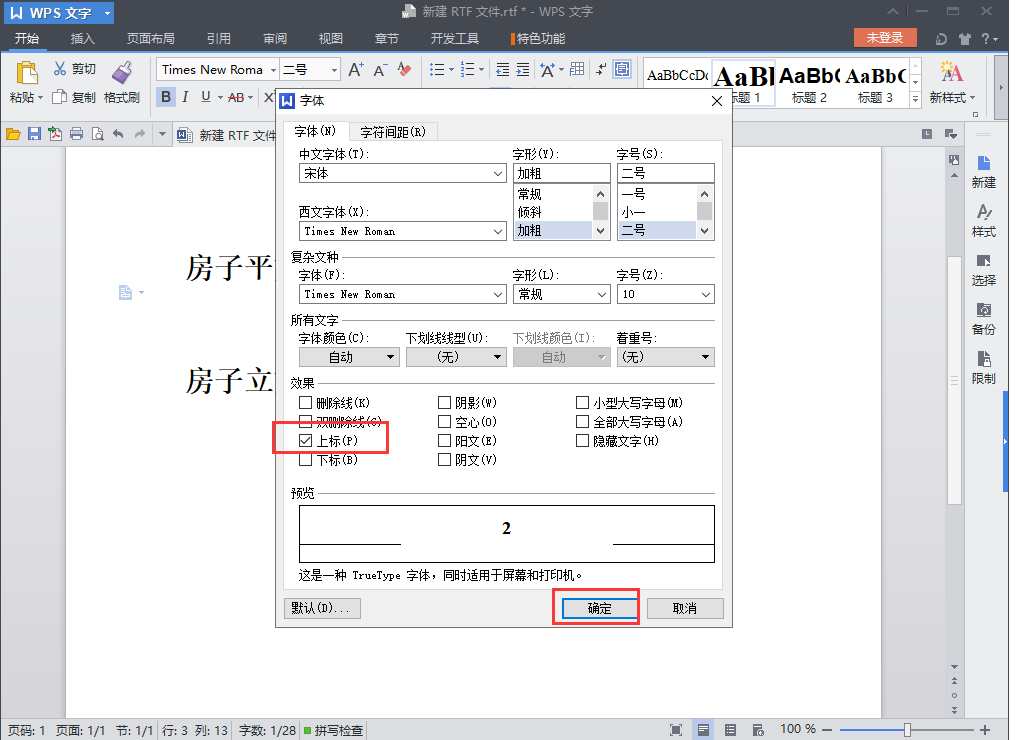
Task: Enable the 全部大写字母 checkbox
Action: click(x=583, y=422)
